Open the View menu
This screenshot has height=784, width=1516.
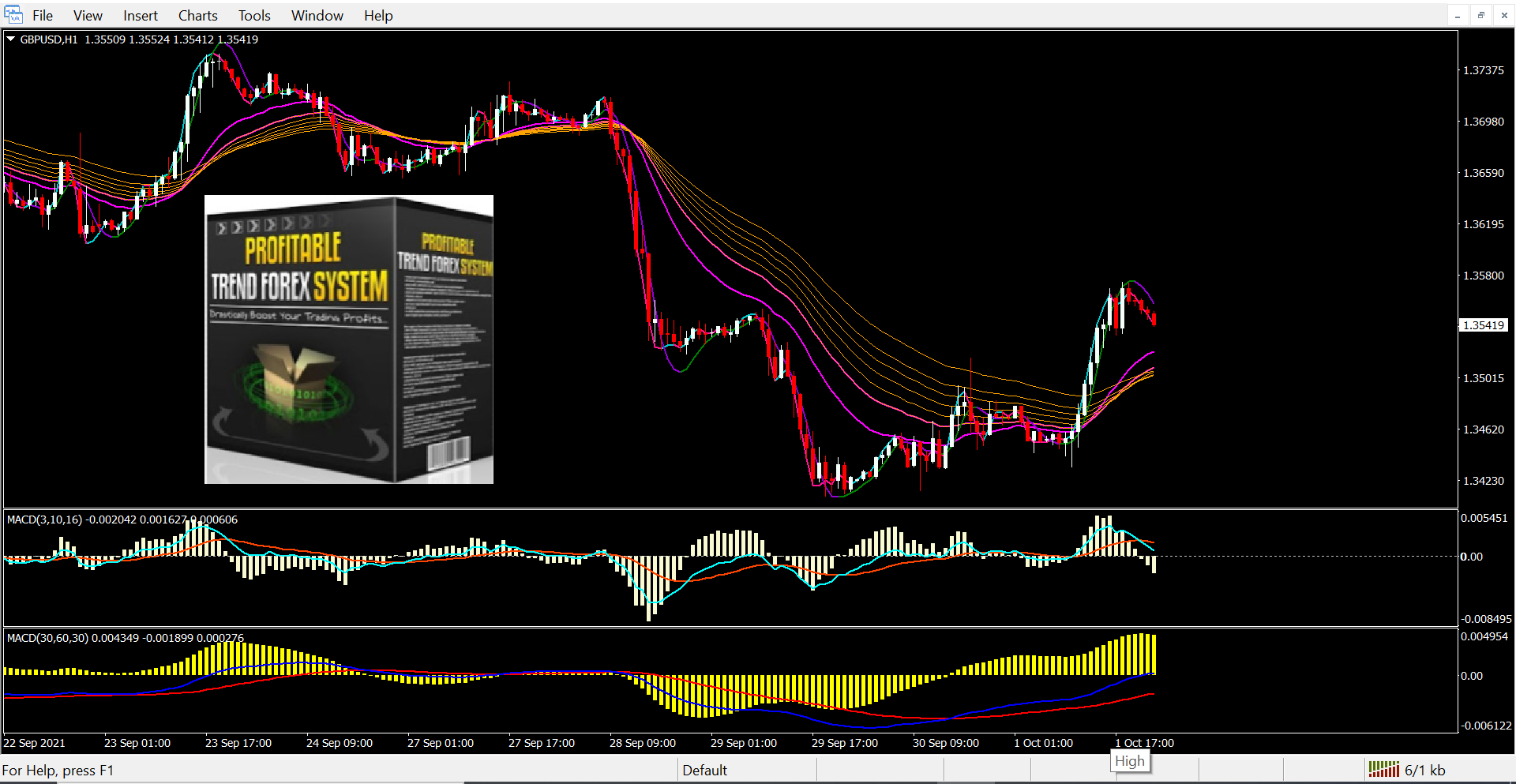click(88, 16)
